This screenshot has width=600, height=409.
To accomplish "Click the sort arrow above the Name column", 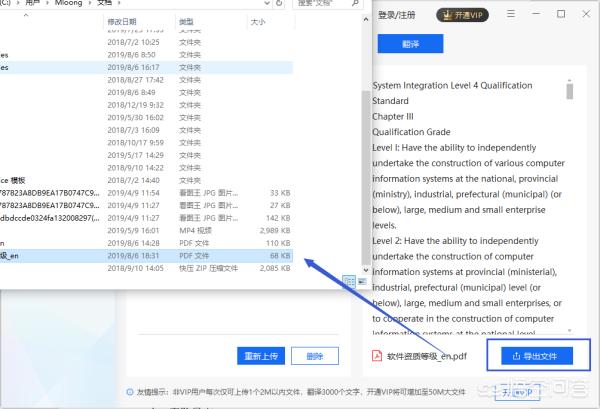I will click(x=26, y=15).
